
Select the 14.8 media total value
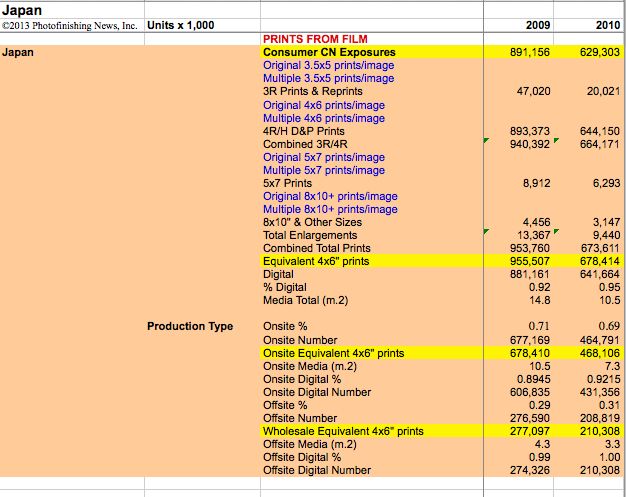(x=540, y=300)
